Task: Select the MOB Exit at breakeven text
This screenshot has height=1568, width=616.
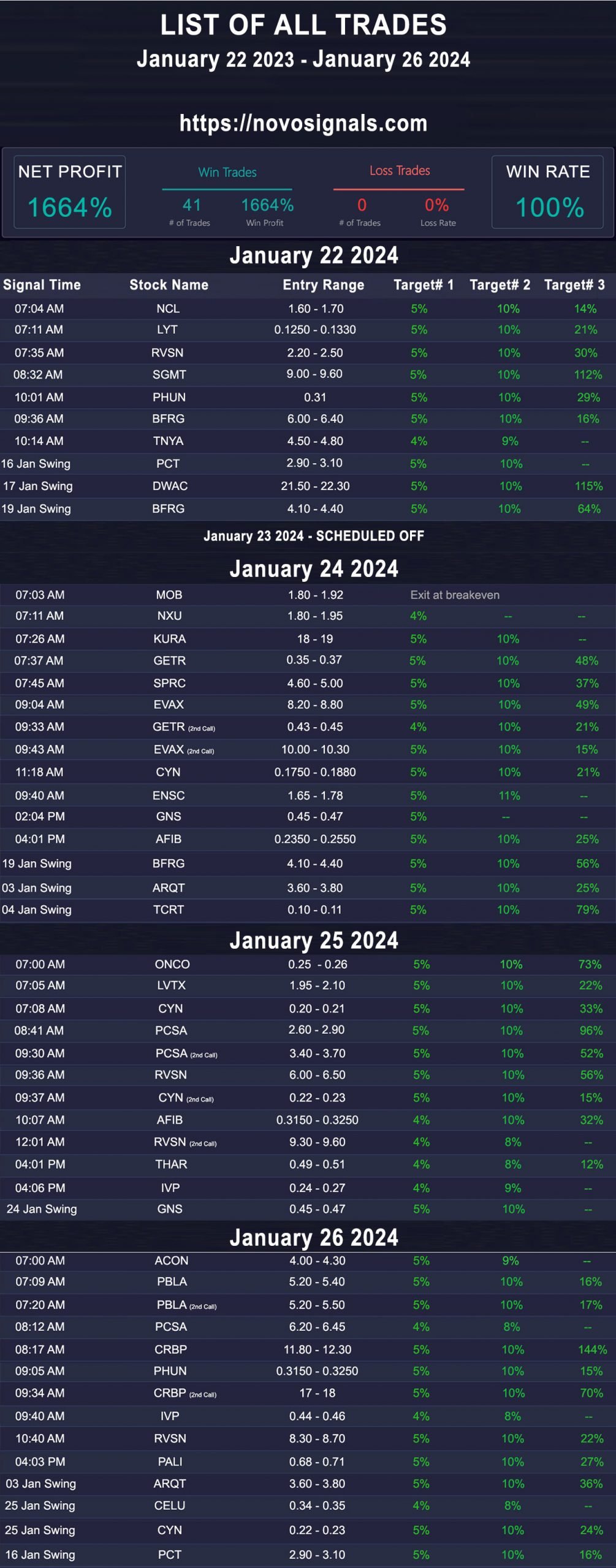Action: coord(455,595)
